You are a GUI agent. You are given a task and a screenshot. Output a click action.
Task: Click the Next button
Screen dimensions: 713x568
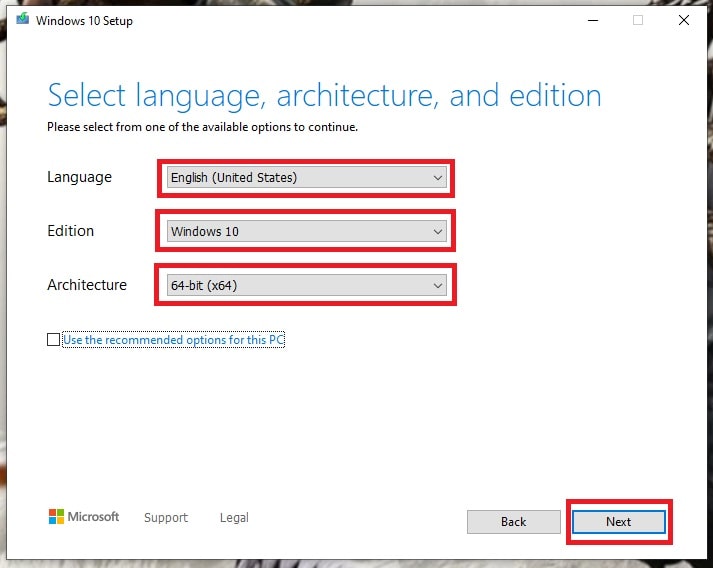[618, 522]
